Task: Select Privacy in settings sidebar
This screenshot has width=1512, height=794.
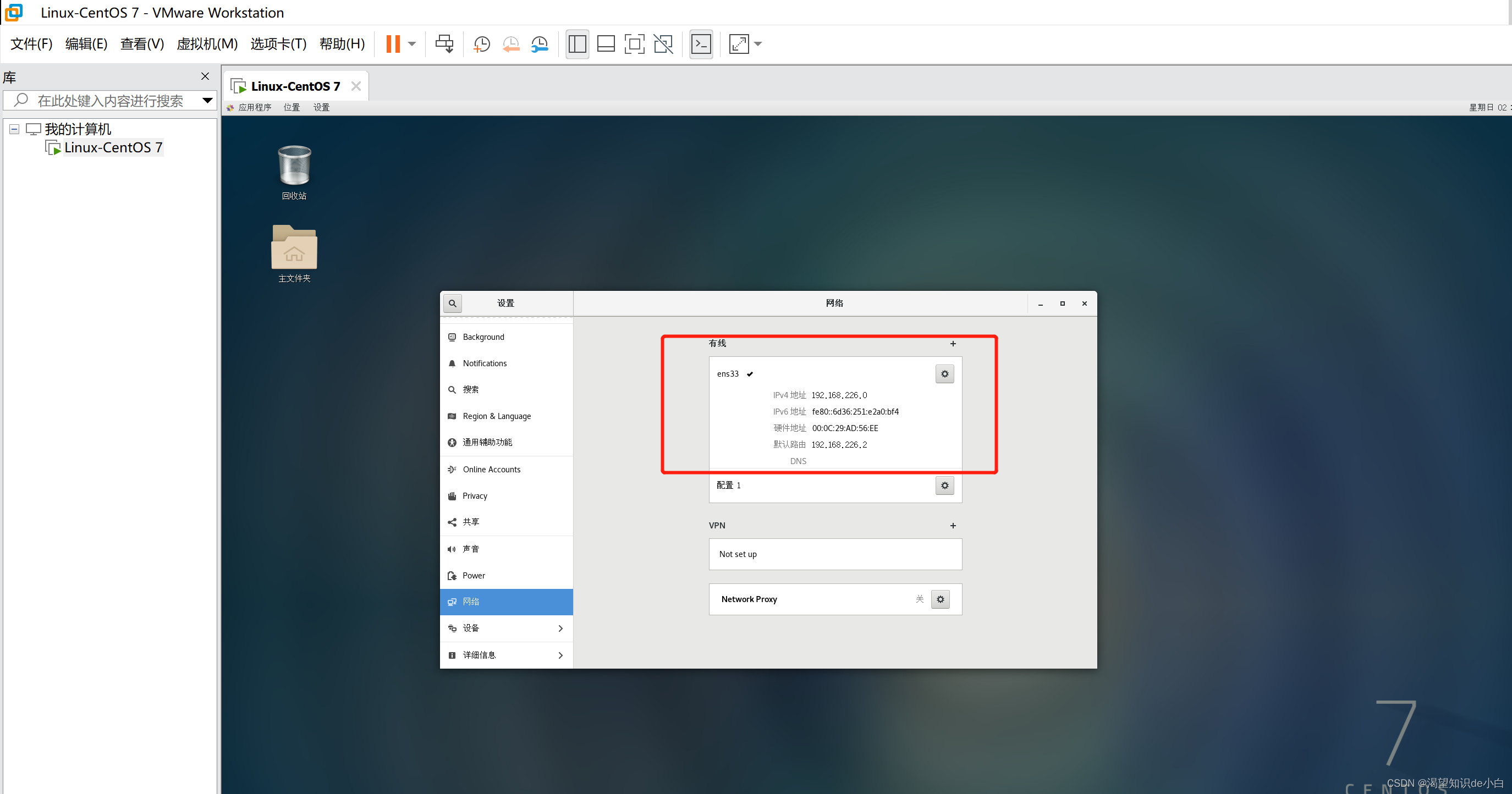Action: (507, 496)
